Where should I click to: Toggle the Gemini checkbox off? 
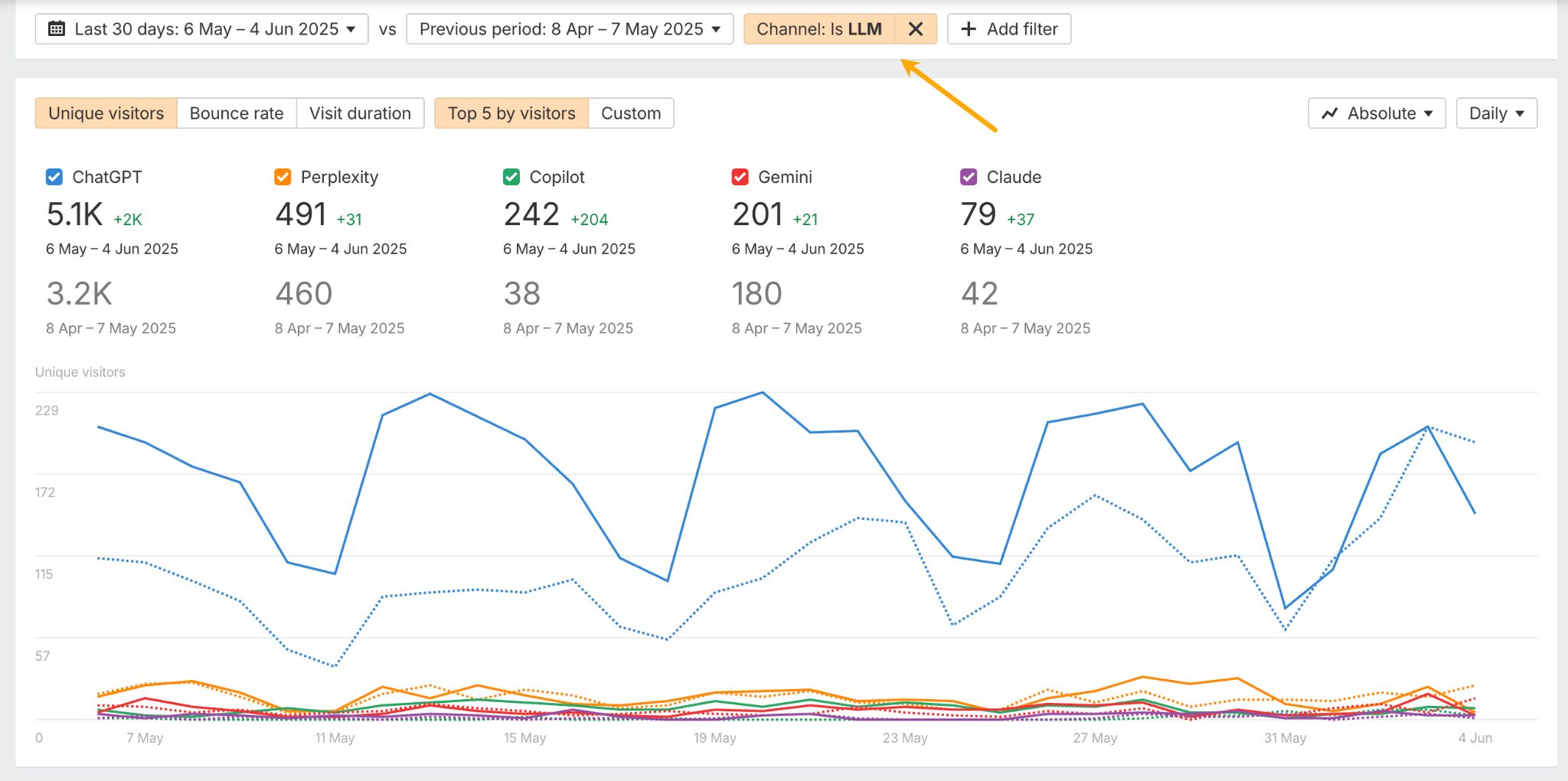coord(740,177)
